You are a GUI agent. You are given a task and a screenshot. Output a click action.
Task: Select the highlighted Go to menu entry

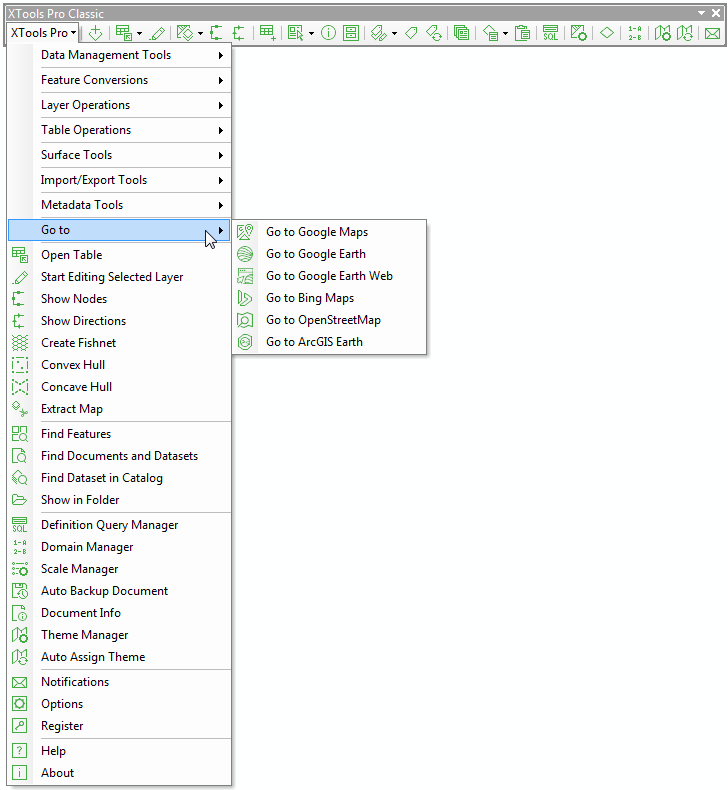coord(119,230)
